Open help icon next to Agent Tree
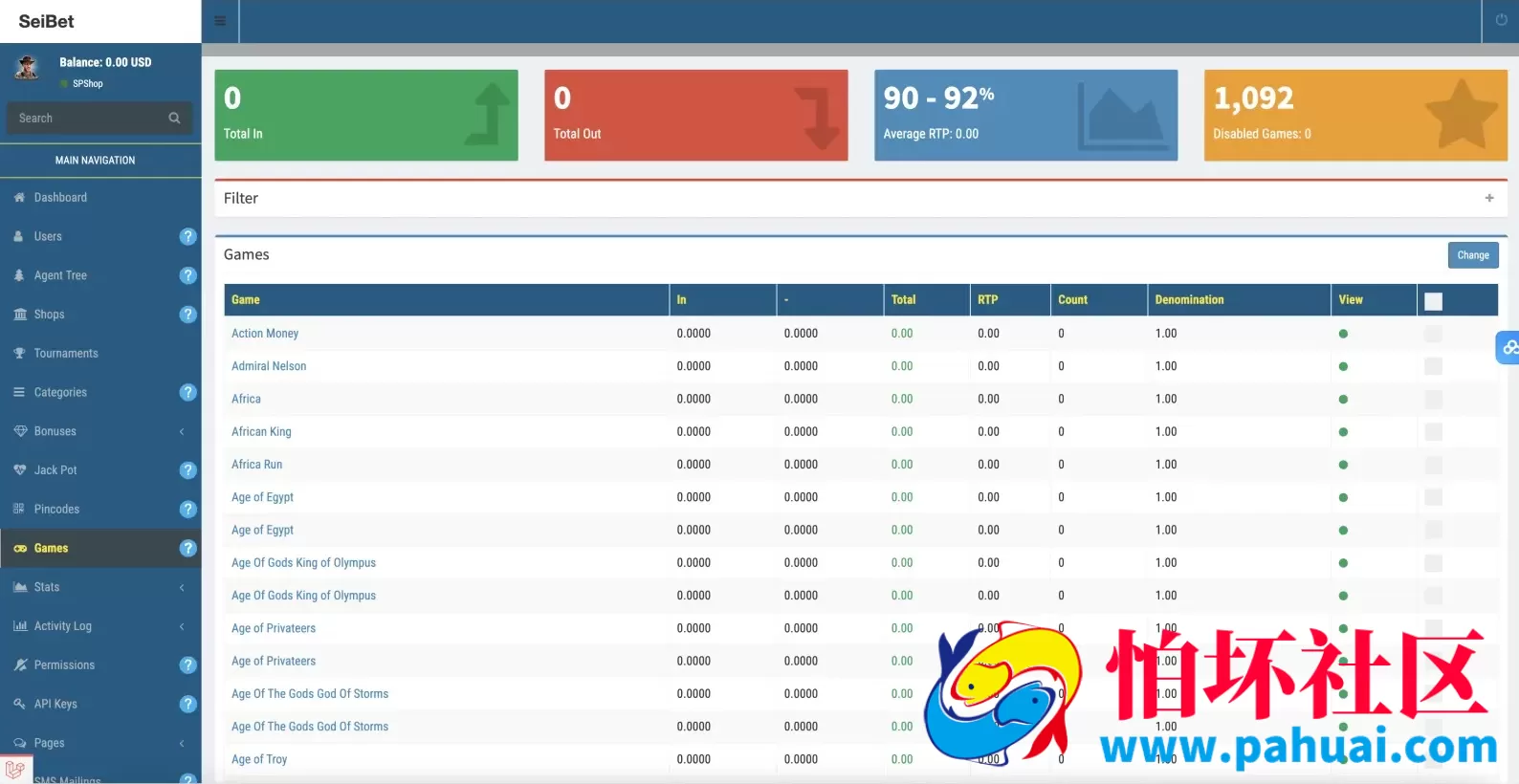The image size is (1519, 784). [x=188, y=275]
